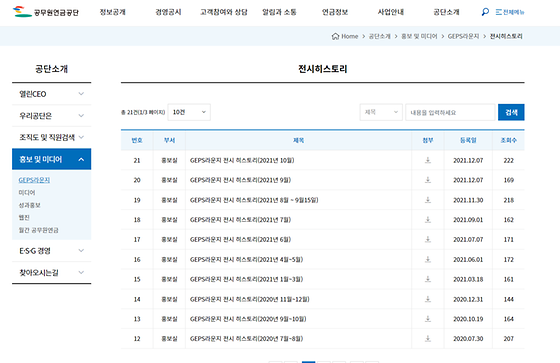Image resolution: width=560 pixels, height=363 pixels.
Task: Select 월간 공무원연금 in sidebar submenu
Action: (x=39, y=230)
